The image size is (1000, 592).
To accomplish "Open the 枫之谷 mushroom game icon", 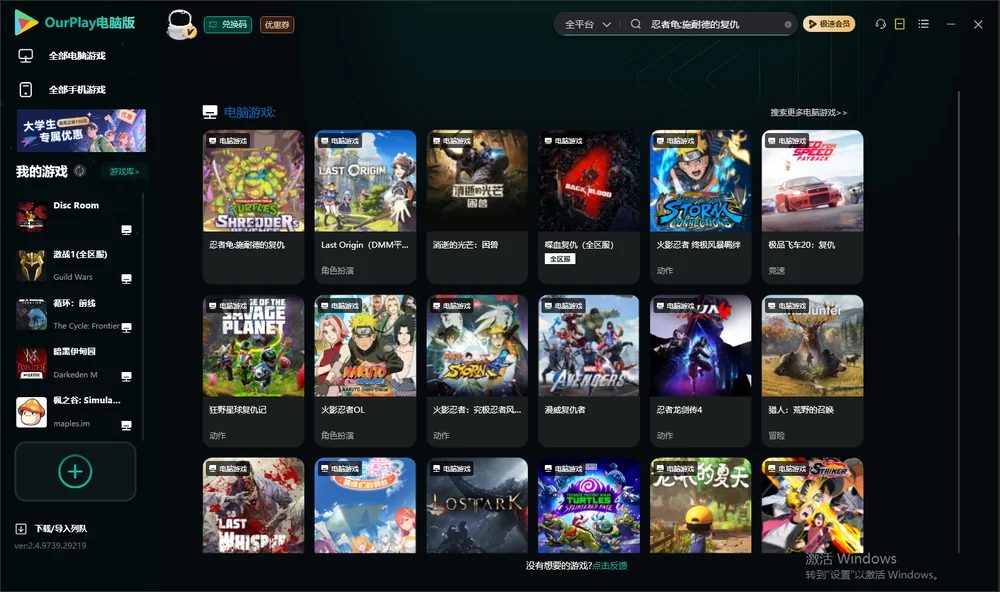I will [31, 412].
